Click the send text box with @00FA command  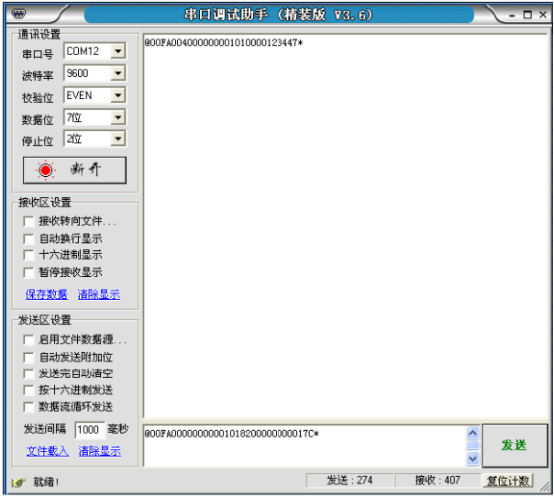[305, 446]
